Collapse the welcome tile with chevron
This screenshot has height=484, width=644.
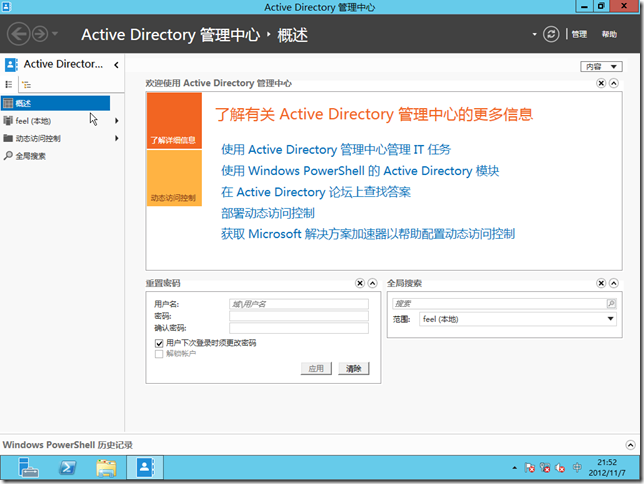pyautogui.click(x=614, y=83)
